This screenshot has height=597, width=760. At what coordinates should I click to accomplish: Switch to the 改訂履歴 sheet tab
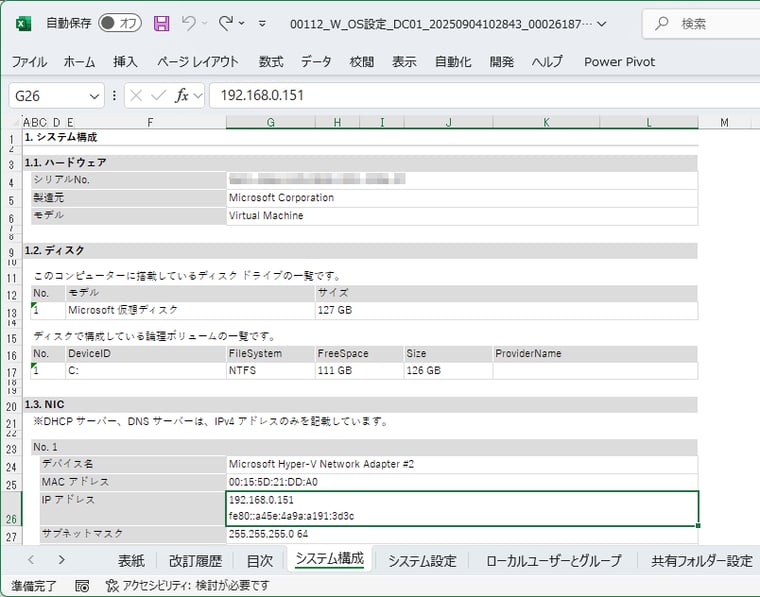(x=195, y=560)
